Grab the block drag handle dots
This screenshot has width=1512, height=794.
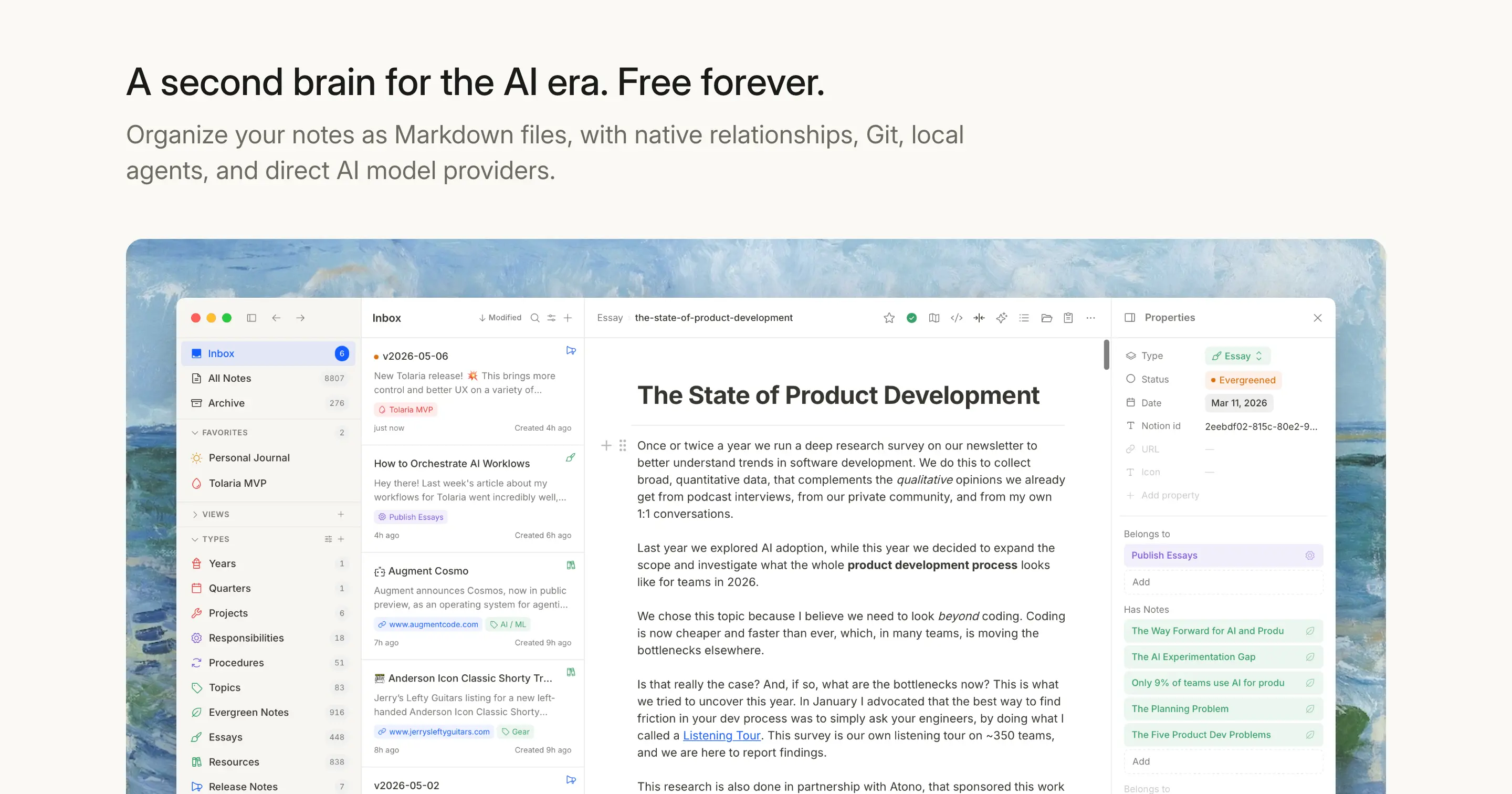tap(623, 446)
